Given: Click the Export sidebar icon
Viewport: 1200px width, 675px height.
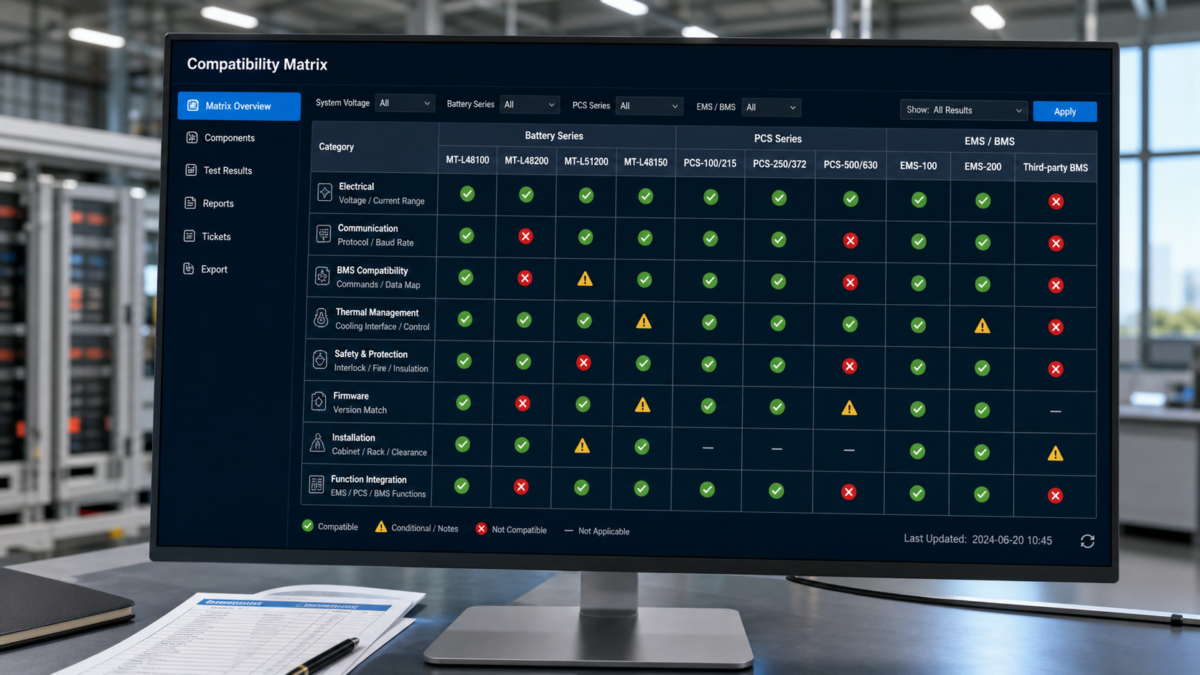Looking at the screenshot, I should pos(189,269).
